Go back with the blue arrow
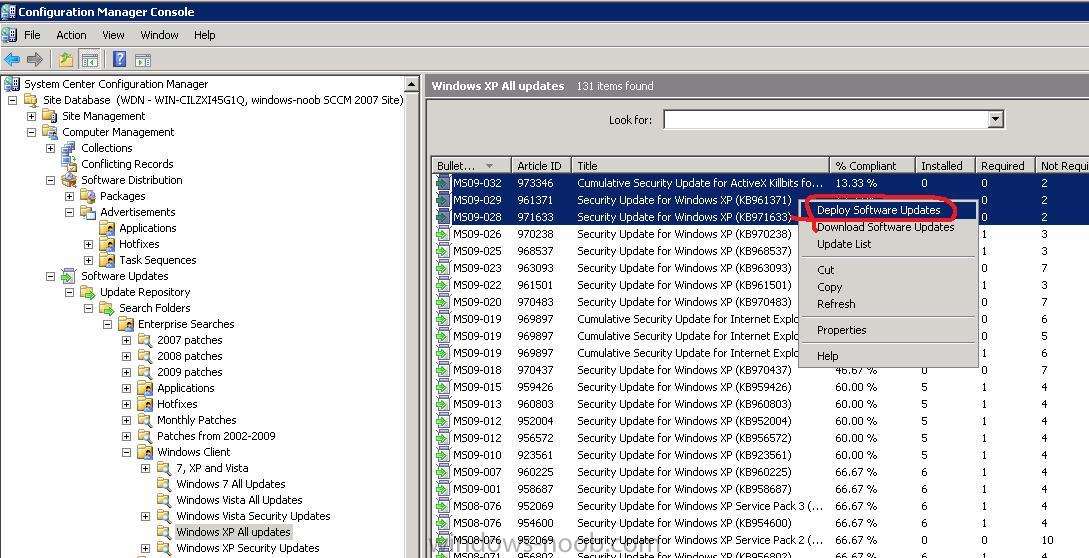The height and width of the screenshot is (558, 1089). (12, 60)
